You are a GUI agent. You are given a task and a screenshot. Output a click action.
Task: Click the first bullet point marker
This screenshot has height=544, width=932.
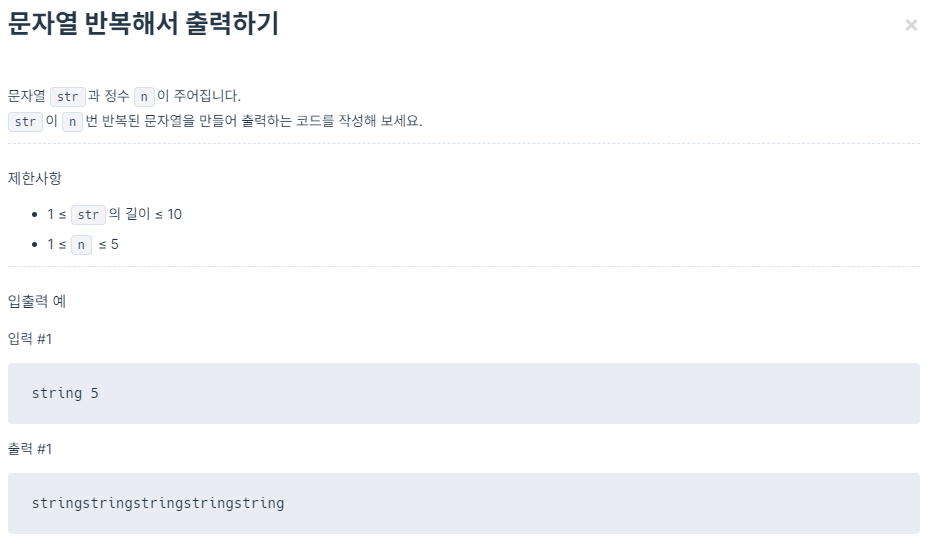pyautogui.click(x=34, y=215)
